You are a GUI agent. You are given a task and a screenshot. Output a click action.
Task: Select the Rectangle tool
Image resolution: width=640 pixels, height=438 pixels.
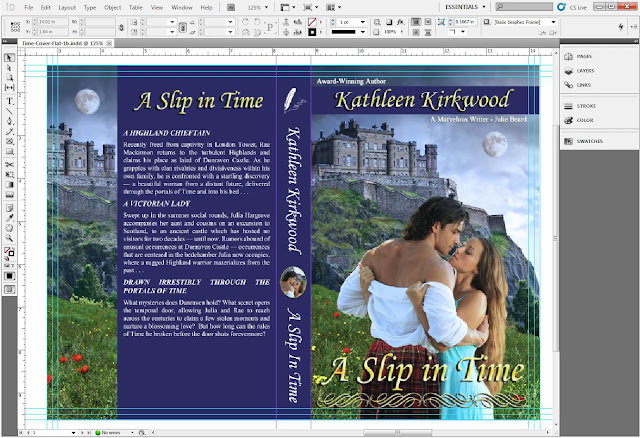click(9, 151)
